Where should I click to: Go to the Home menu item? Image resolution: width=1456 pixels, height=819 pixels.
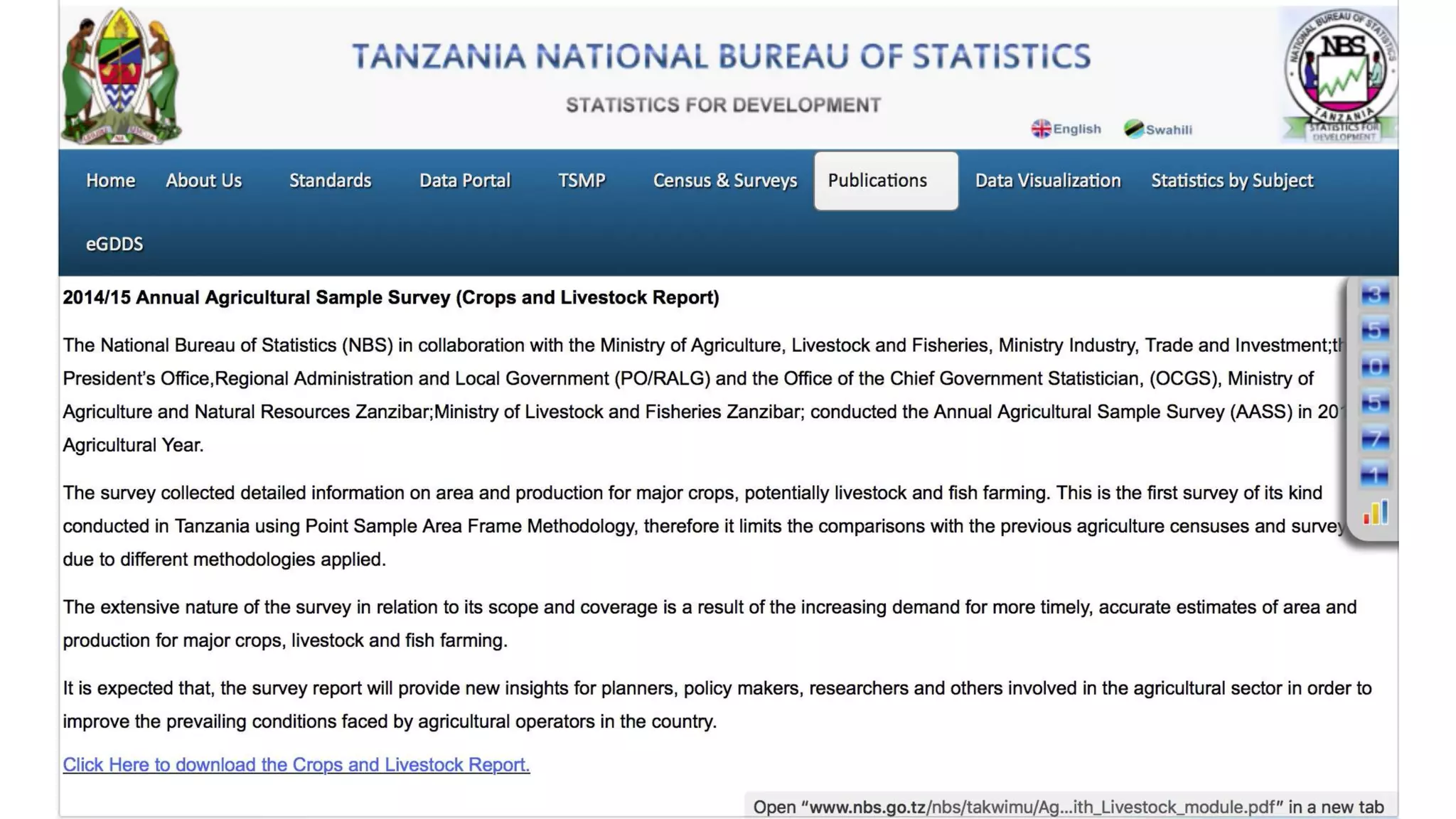(110, 181)
